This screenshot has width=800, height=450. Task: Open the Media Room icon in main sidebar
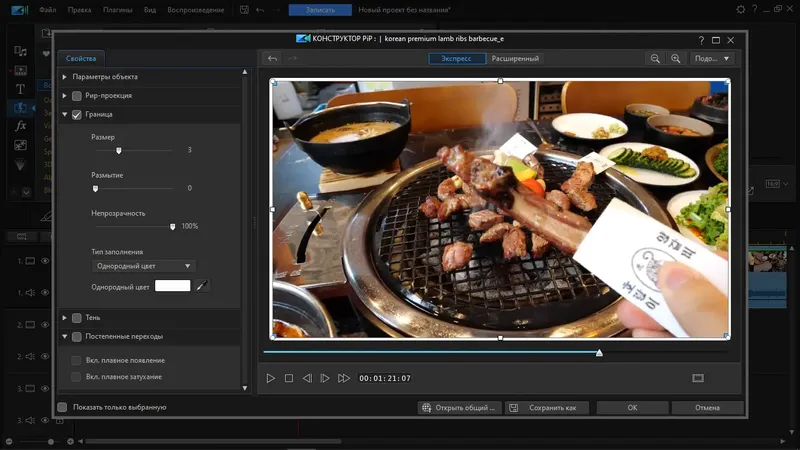coord(20,51)
